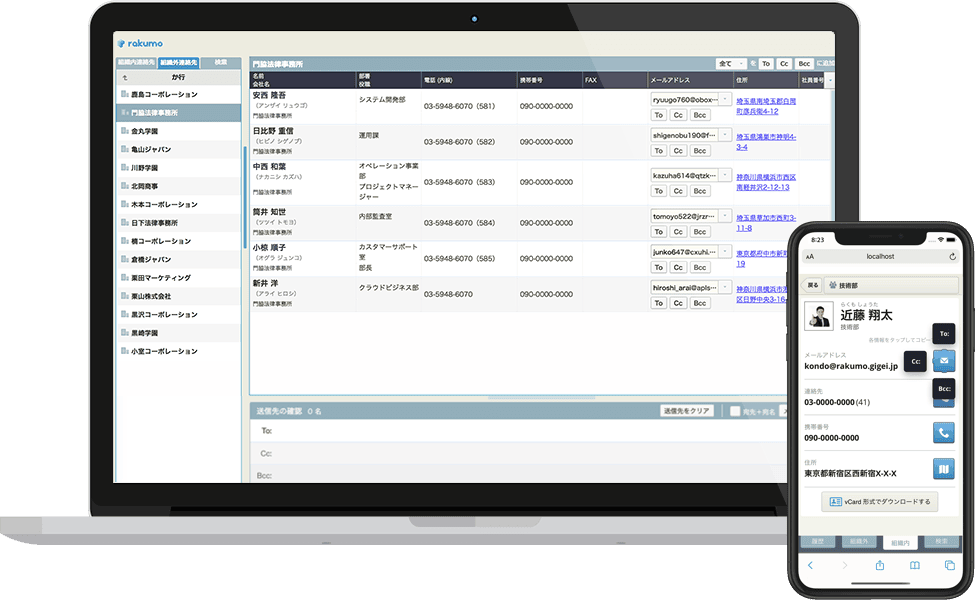
Task: Click 送信先をクリア button
Action: (686, 411)
